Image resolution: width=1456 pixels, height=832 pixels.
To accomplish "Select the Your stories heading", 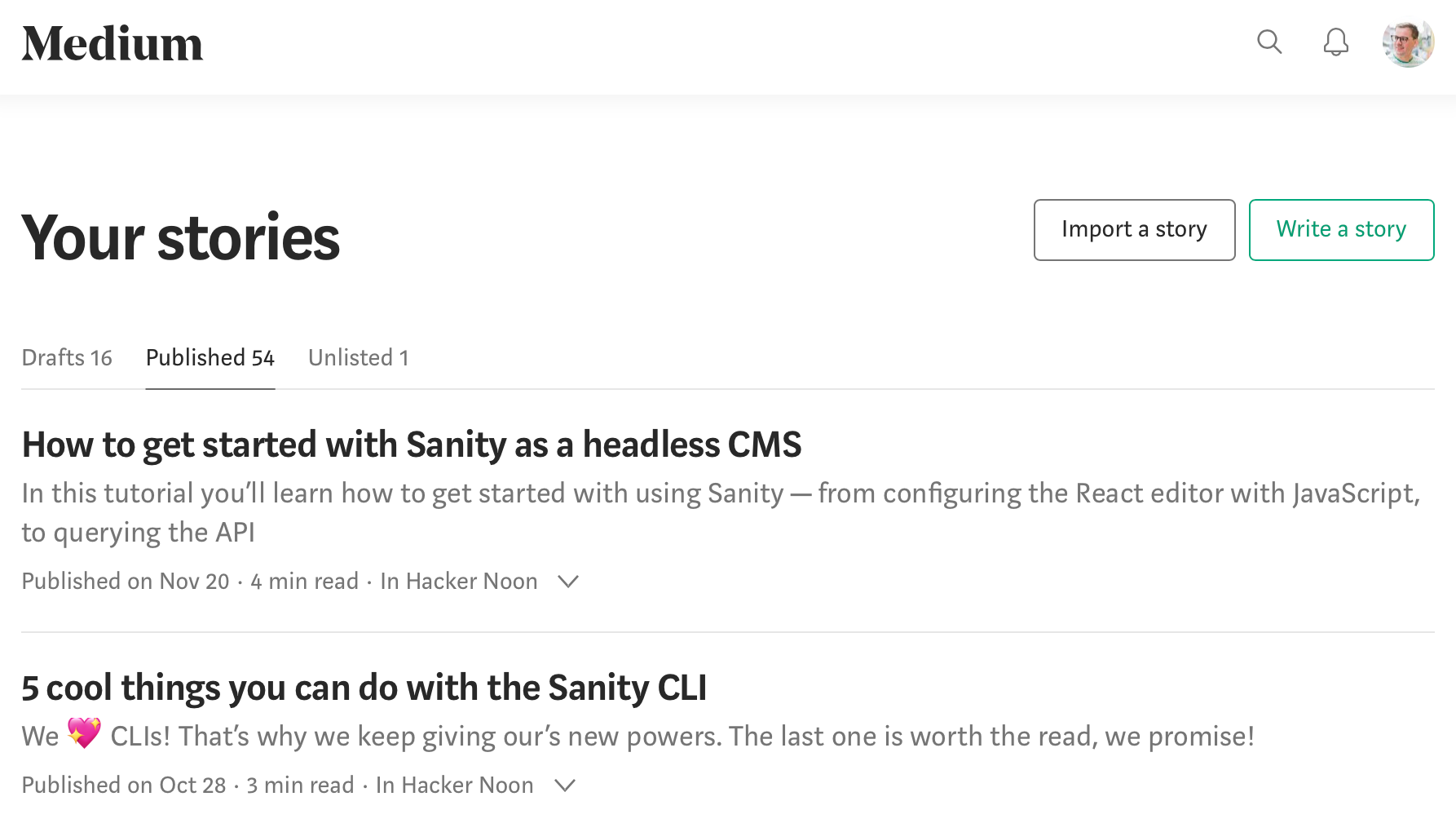I will 180,238.
